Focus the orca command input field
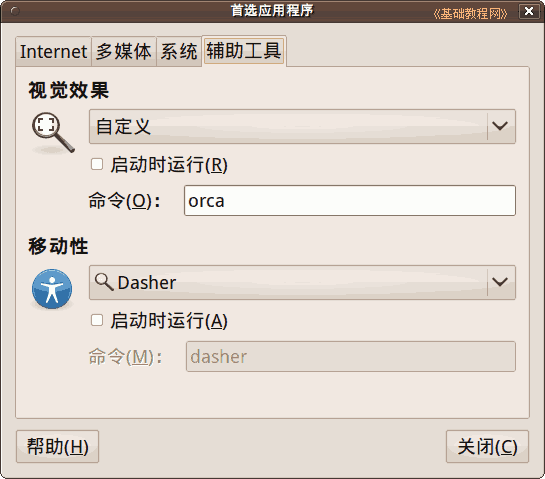Image resolution: width=545 pixels, height=479 pixels. tap(350, 201)
